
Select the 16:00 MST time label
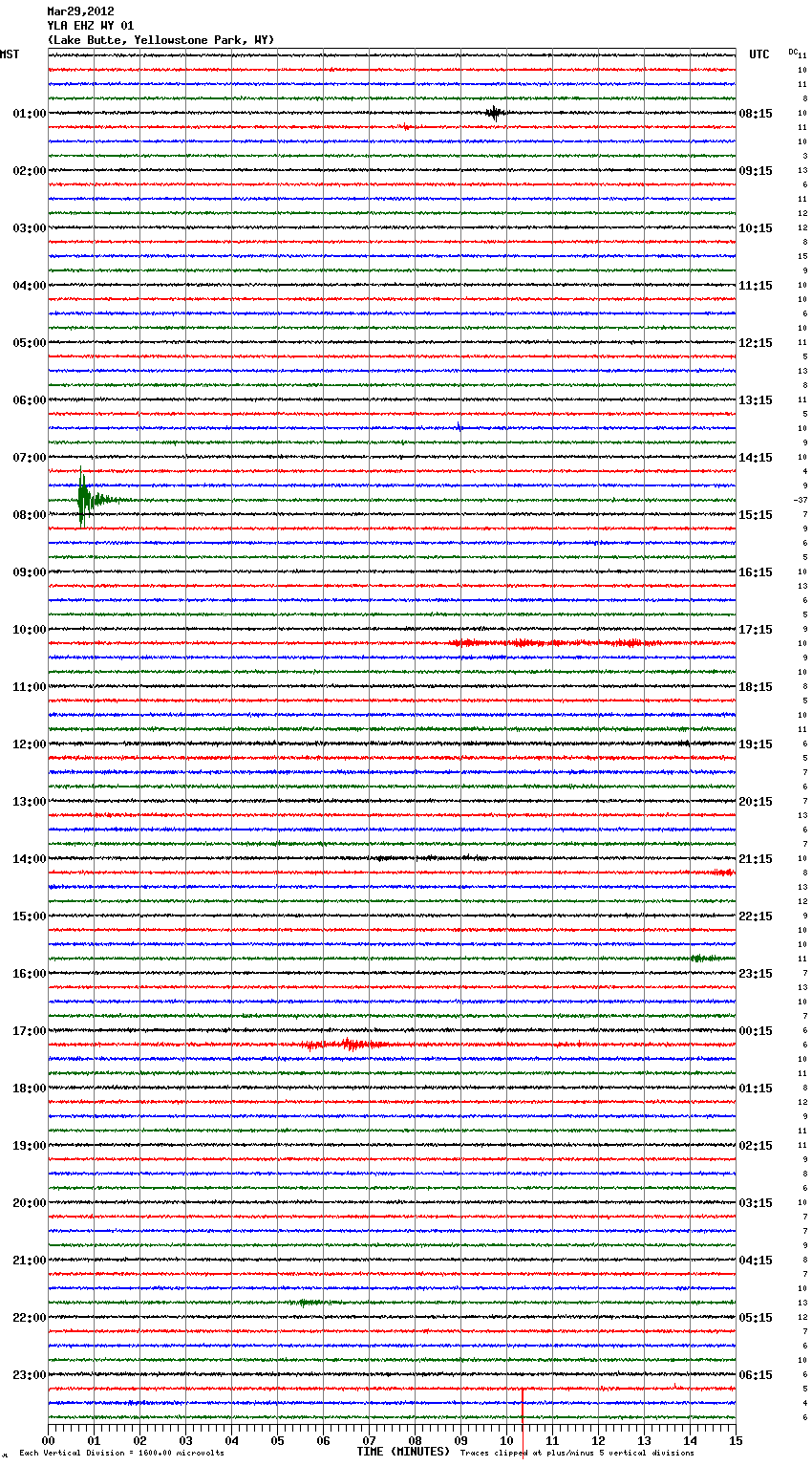pos(30,974)
